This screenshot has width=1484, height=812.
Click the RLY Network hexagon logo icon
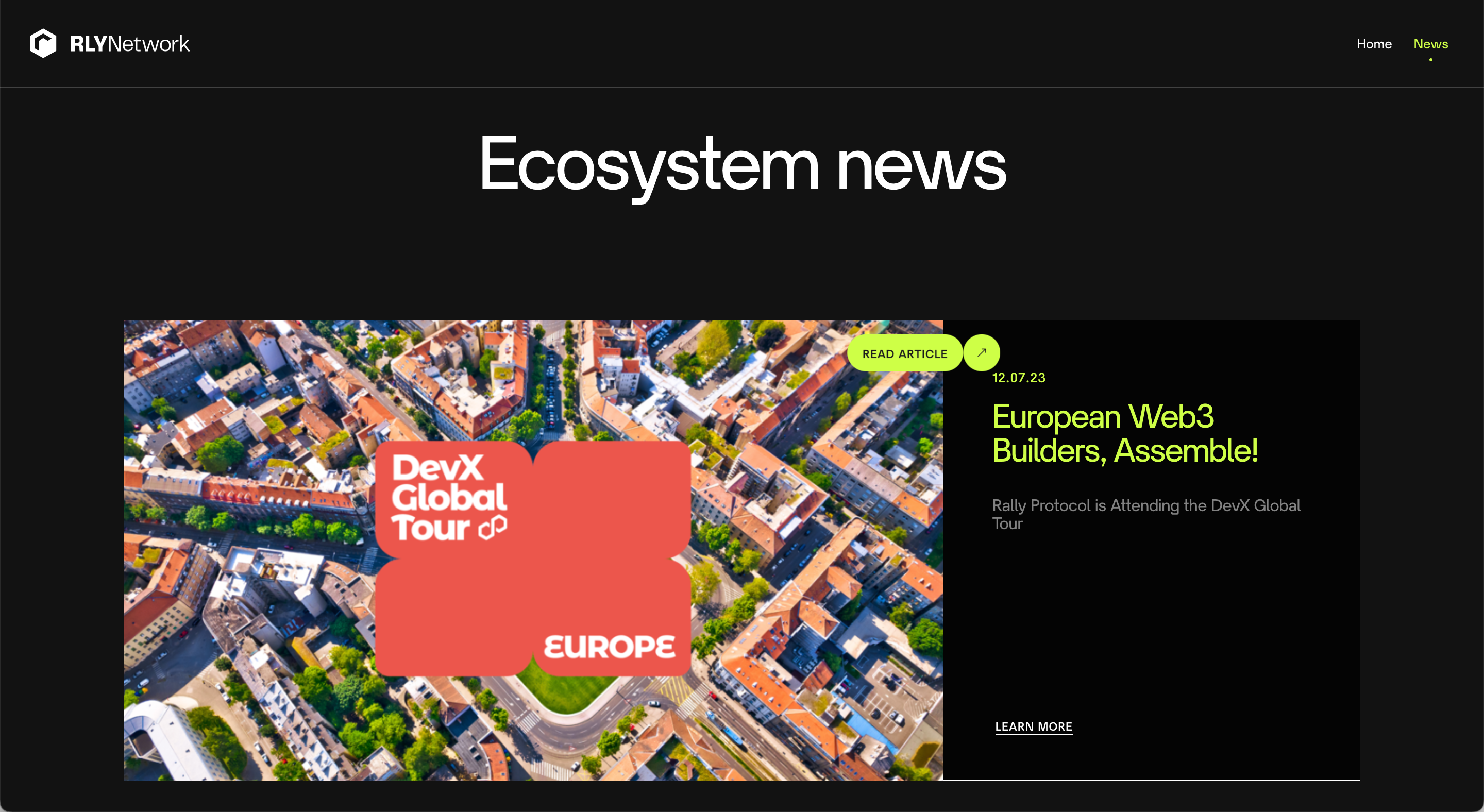43,43
